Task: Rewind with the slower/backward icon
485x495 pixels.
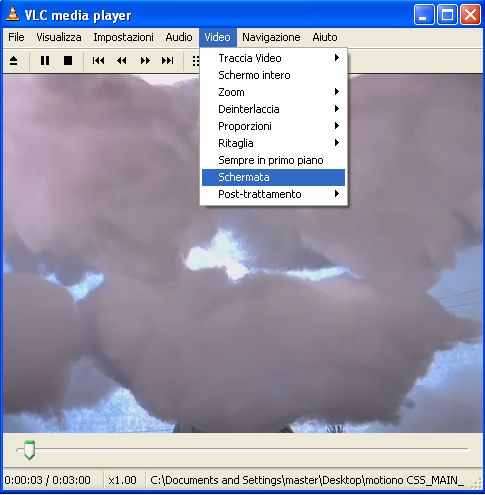Action: (x=122, y=61)
